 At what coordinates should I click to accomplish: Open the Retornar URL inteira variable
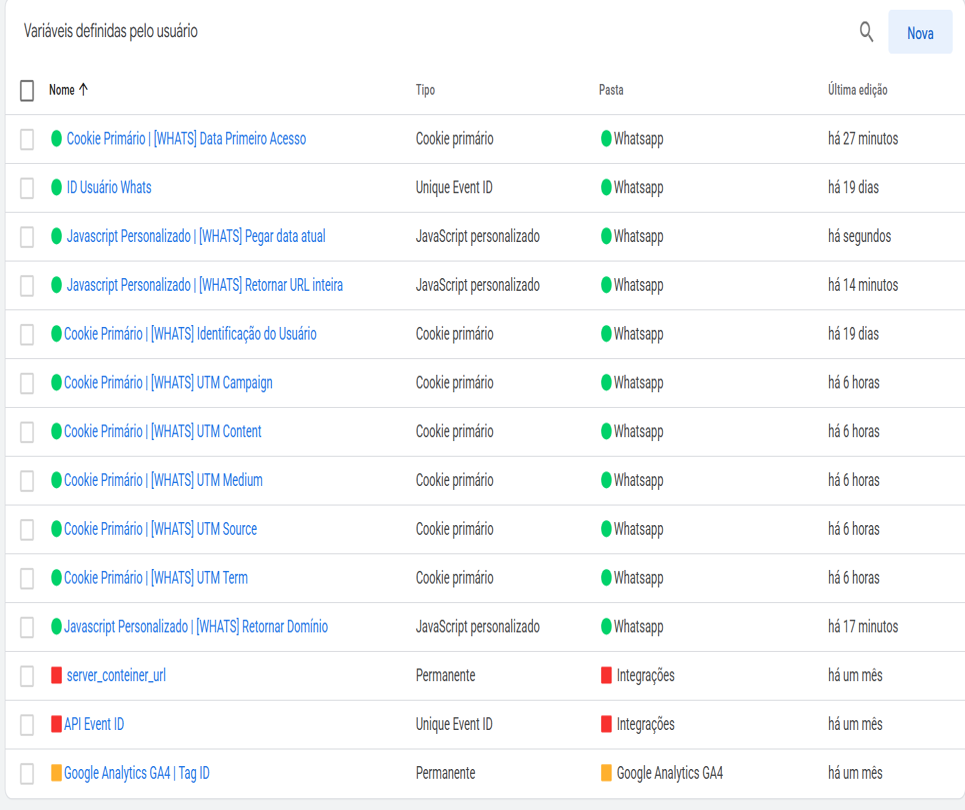(x=204, y=285)
